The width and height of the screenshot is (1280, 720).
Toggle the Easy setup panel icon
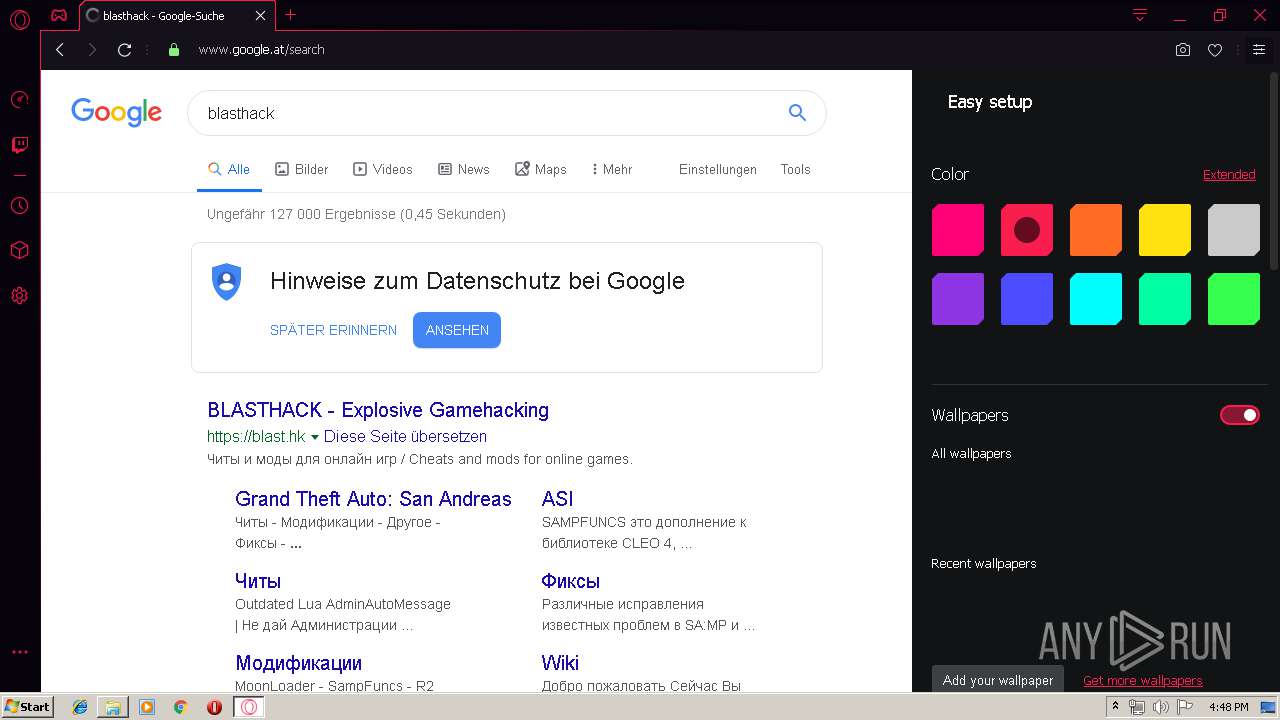click(x=1259, y=49)
